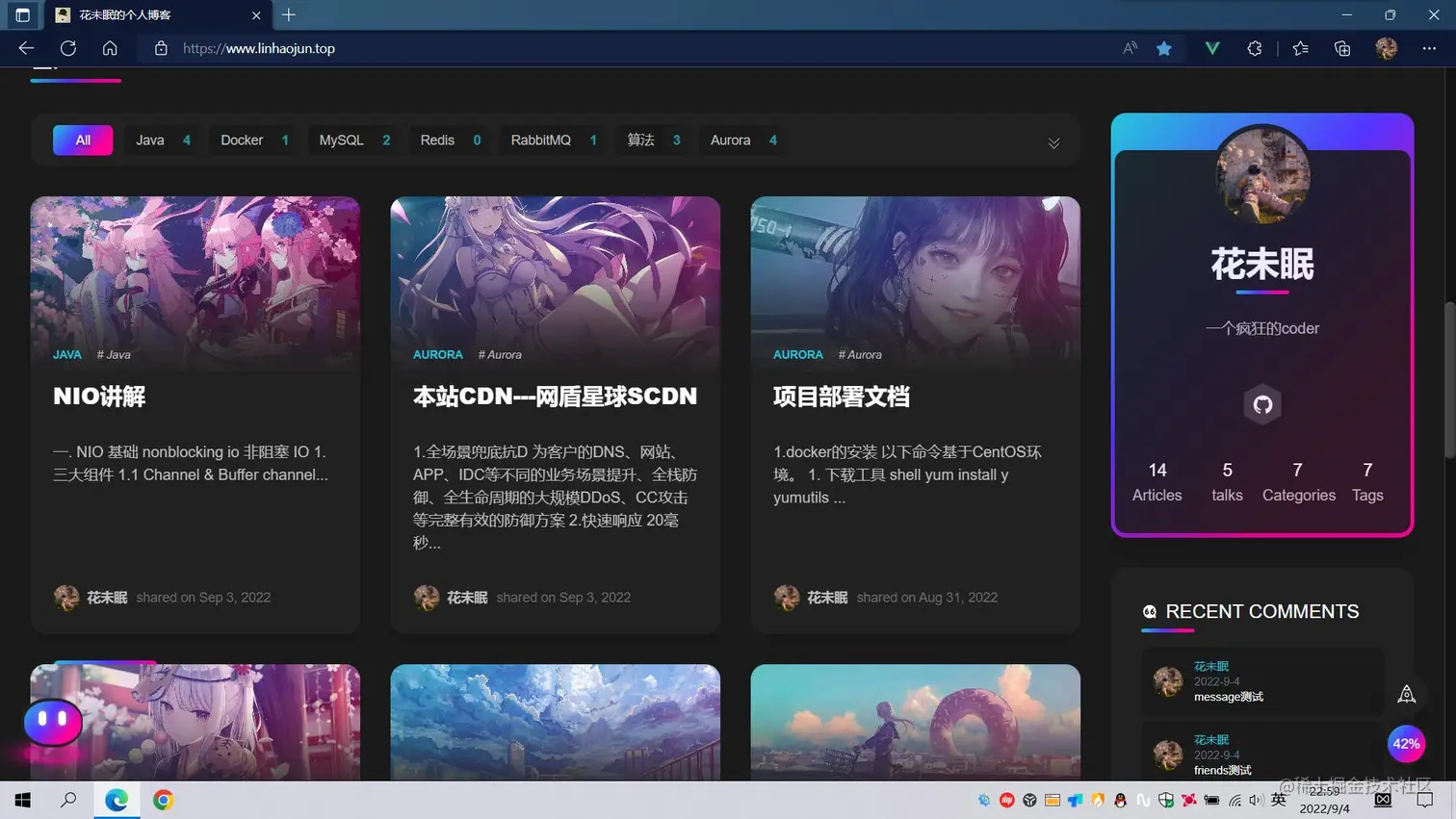
Task: Open the NIO讲解 article
Action: tap(96, 396)
